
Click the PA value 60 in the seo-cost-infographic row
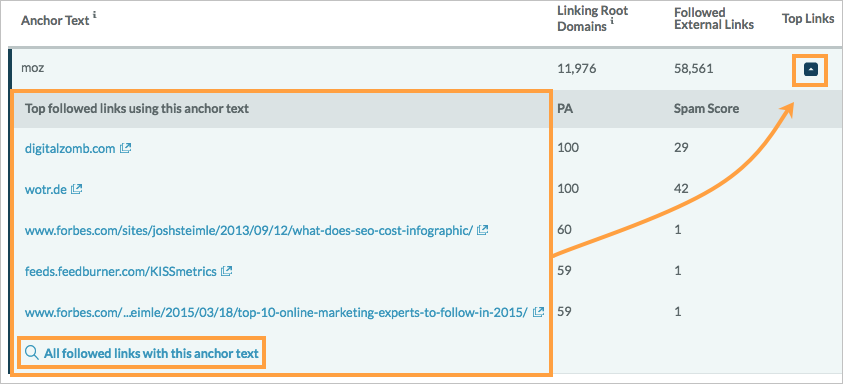click(565, 229)
